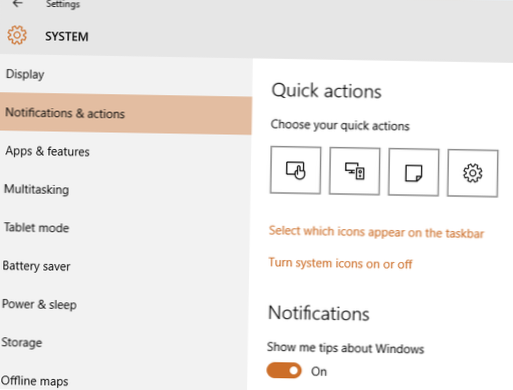Go to Multitasking settings
The height and width of the screenshot is (390, 513).
(125, 189)
